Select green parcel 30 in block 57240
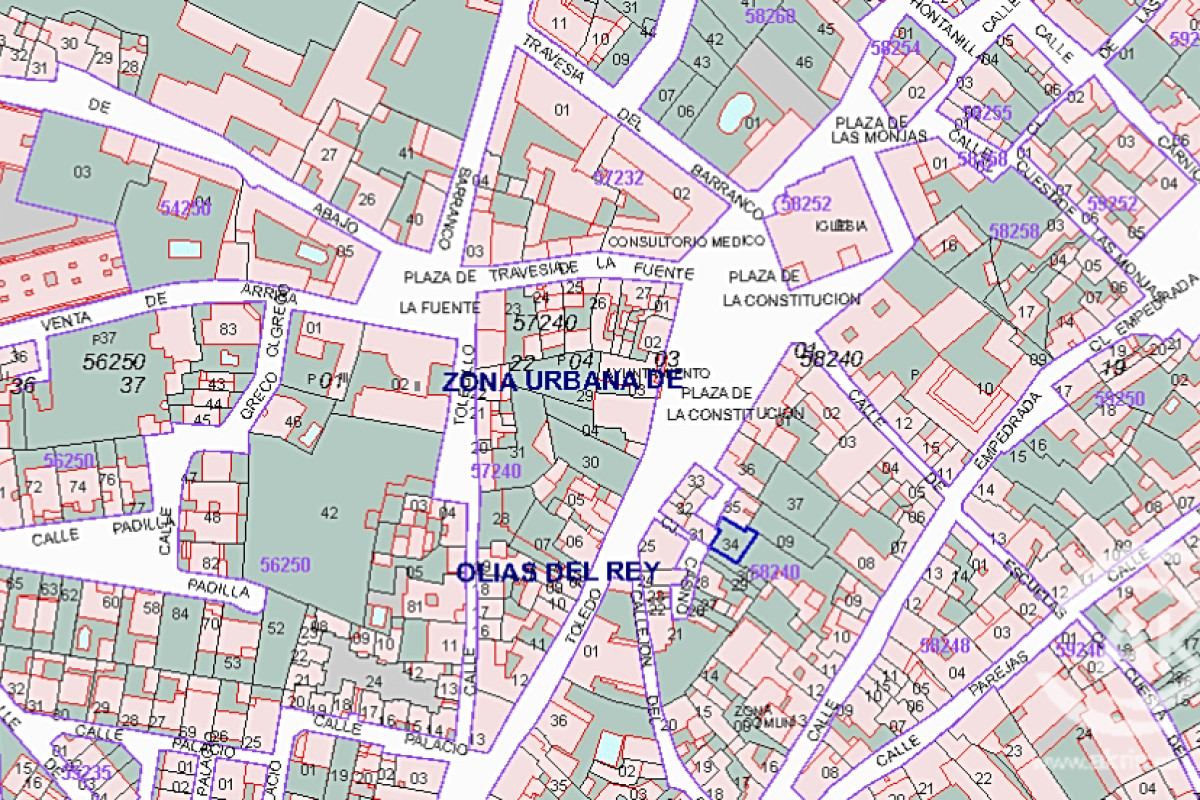The width and height of the screenshot is (1200, 800). point(590,462)
